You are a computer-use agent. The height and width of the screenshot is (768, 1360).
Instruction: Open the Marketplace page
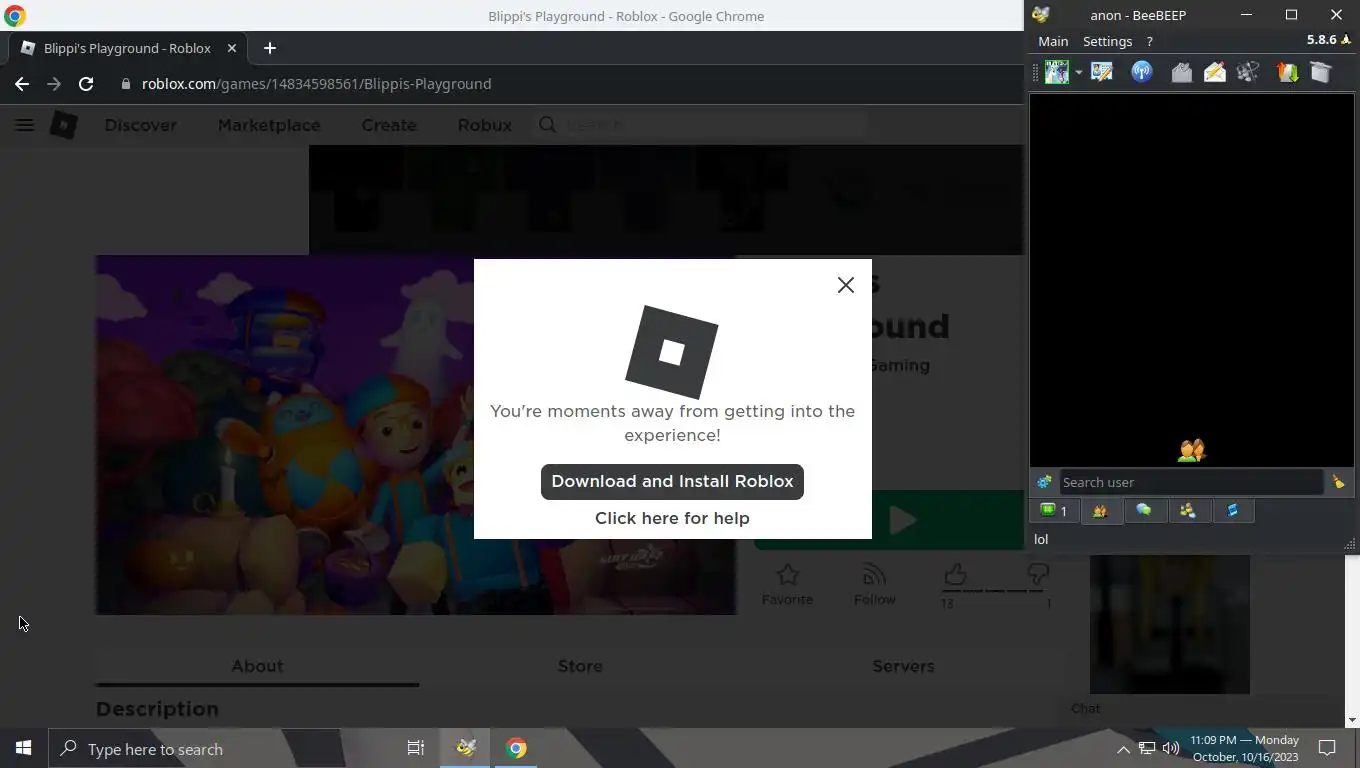point(269,125)
